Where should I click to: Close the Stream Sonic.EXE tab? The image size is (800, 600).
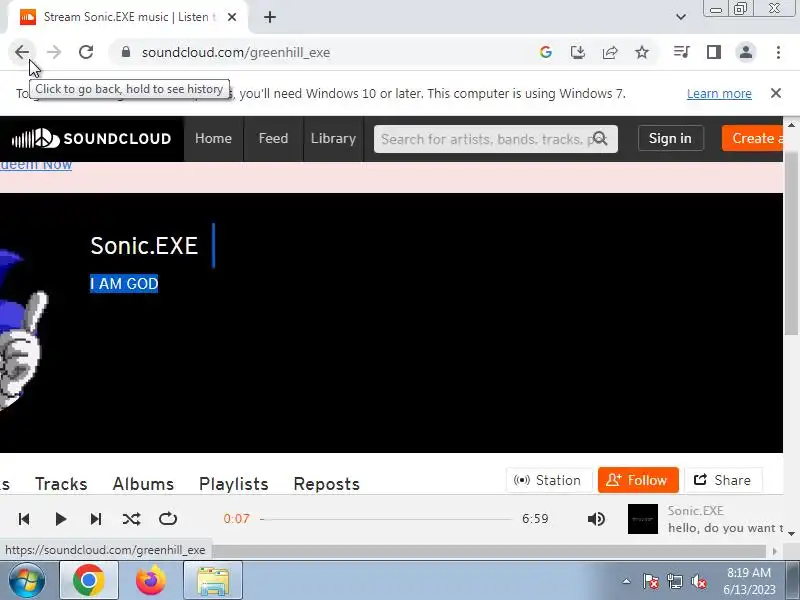[x=232, y=17]
